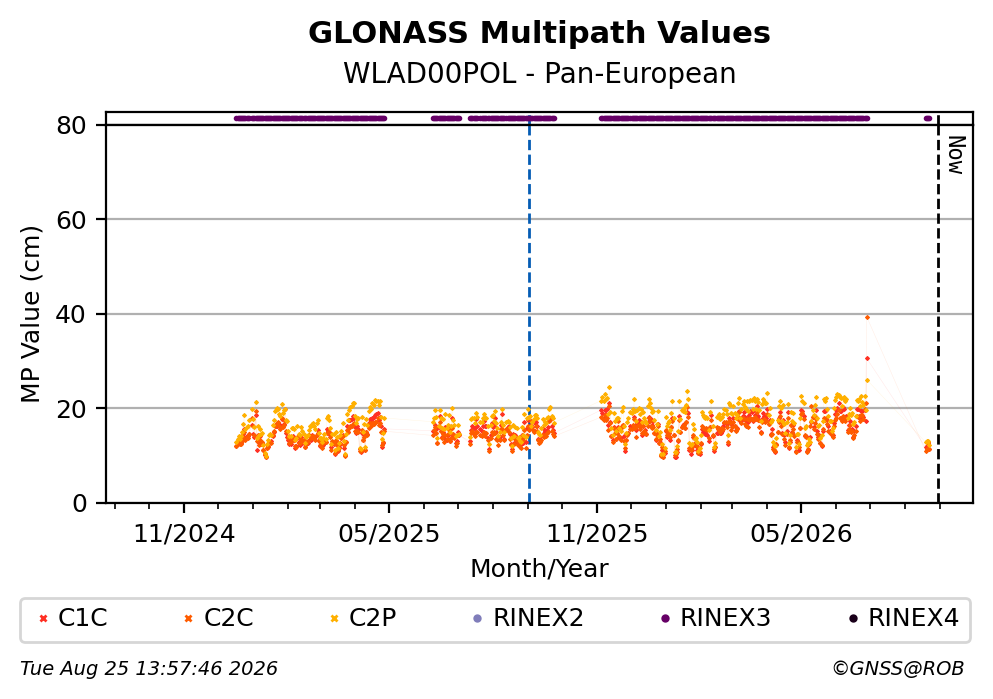The width and height of the screenshot is (993, 699).
Task: Select the RINEX3 legend label
Action: pyautogui.click(x=725, y=617)
